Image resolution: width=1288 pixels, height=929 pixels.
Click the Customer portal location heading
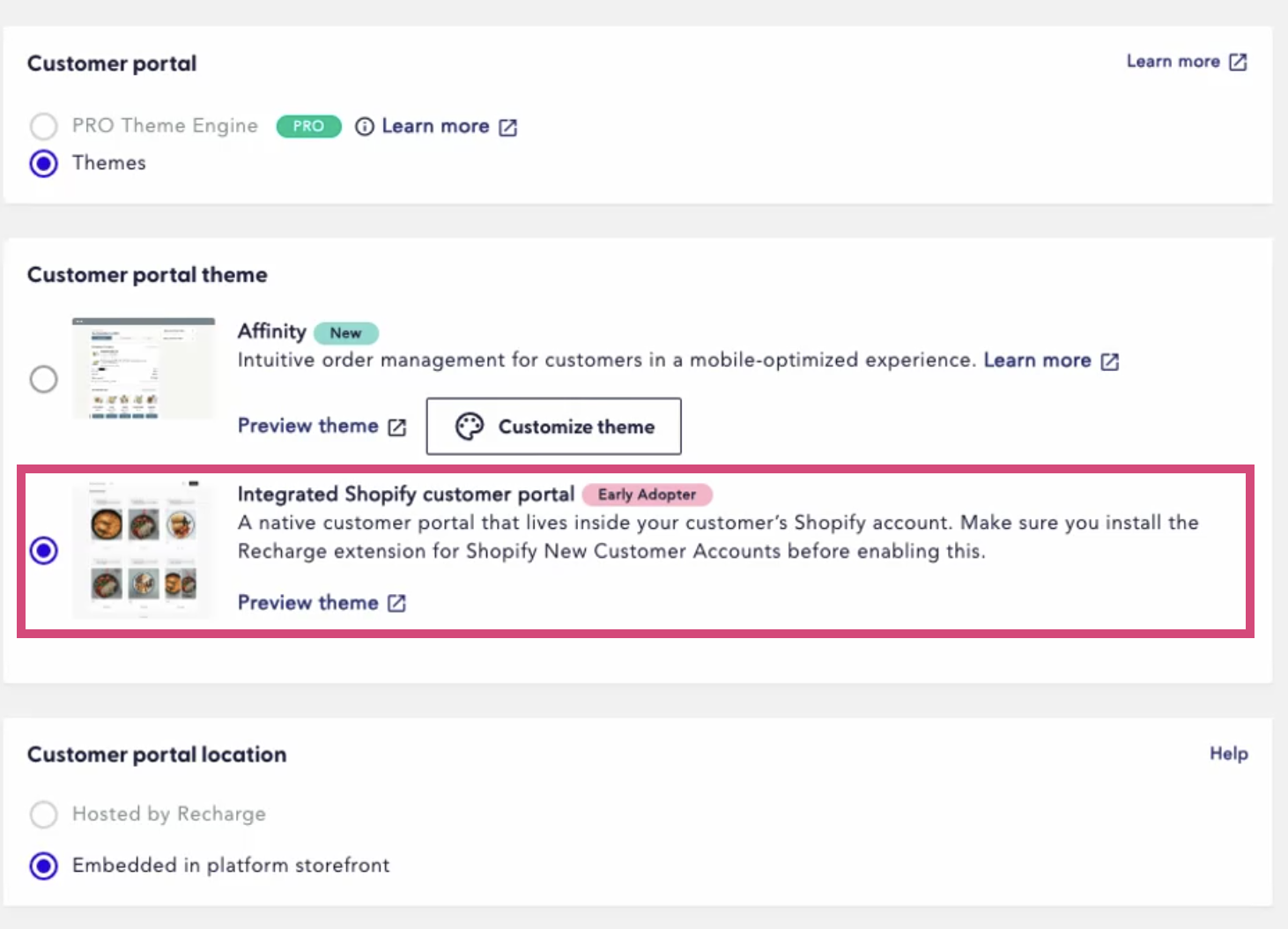coord(157,754)
